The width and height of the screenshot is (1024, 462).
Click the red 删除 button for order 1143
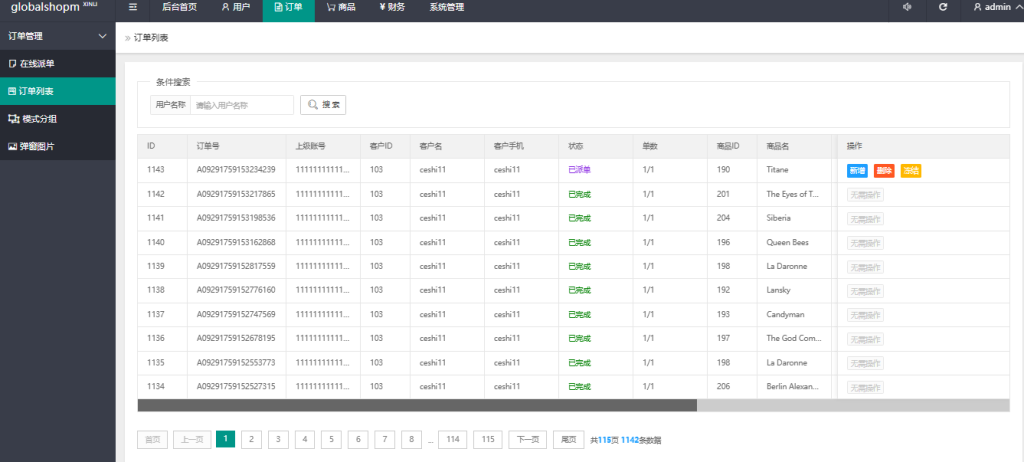click(884, 170)
